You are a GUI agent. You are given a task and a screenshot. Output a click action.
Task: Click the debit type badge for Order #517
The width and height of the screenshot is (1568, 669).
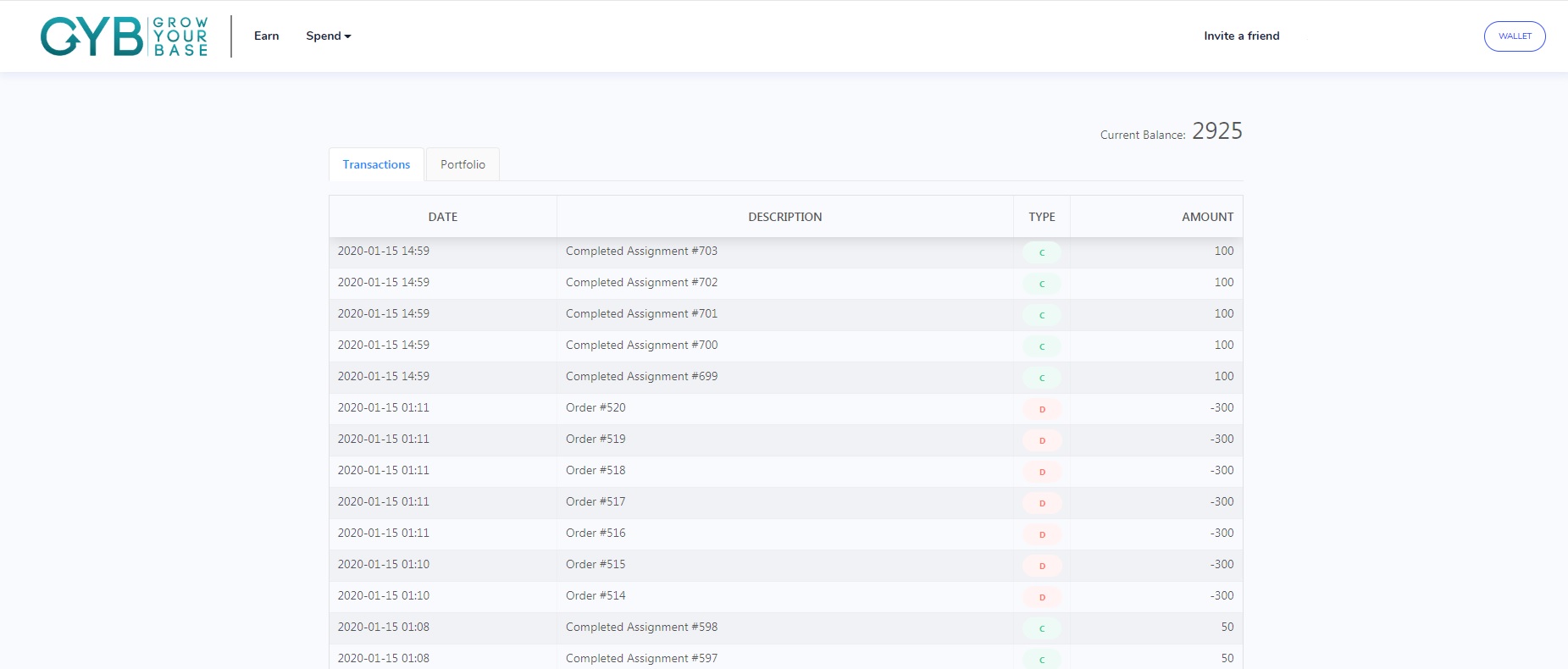pos(1042,503)
